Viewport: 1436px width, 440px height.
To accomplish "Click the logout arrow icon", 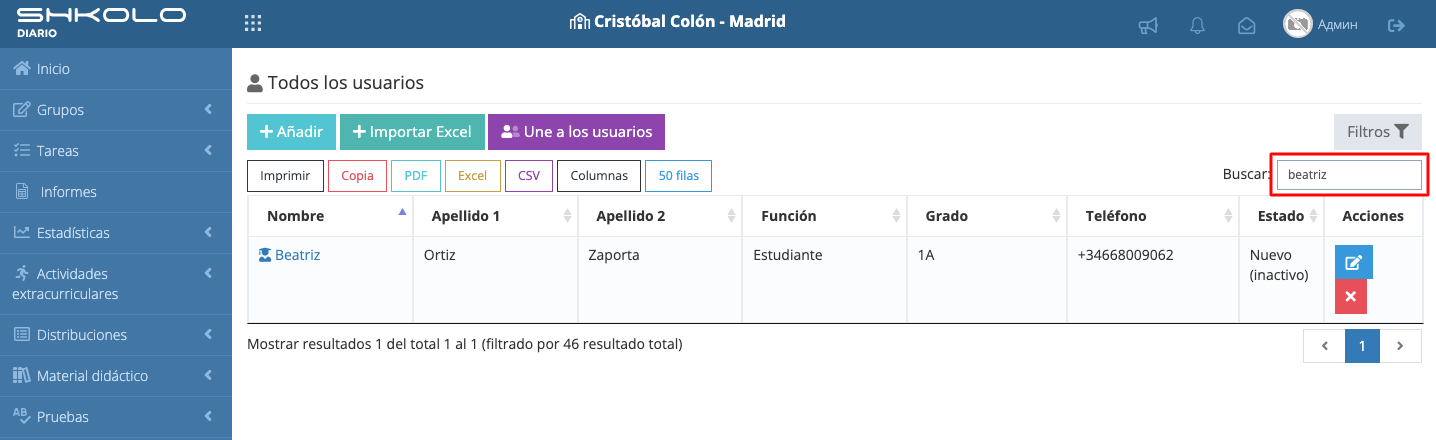I will 1396,25.
